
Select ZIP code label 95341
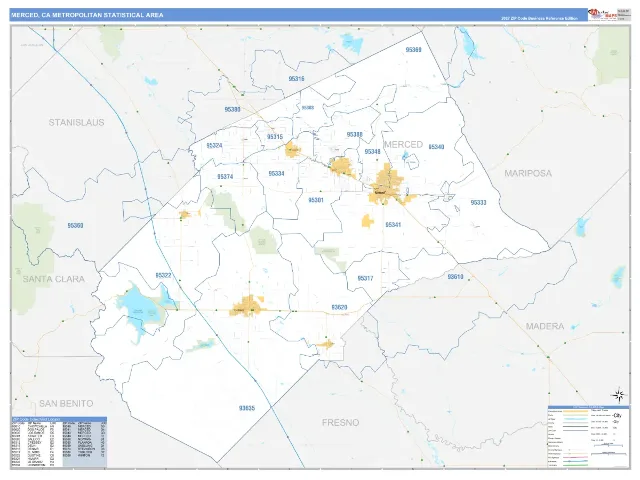click(393, 224)
